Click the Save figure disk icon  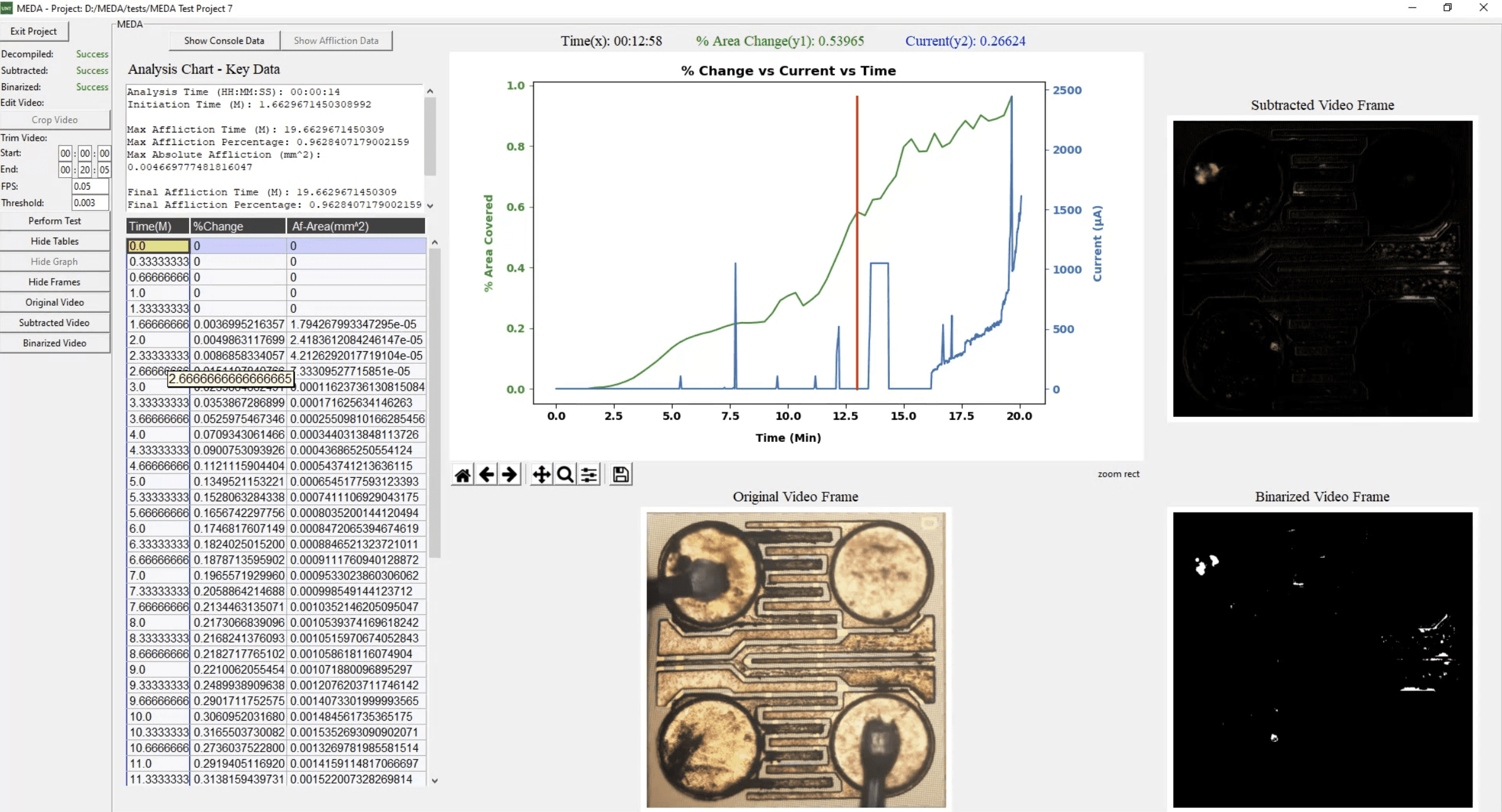[620, 475]
